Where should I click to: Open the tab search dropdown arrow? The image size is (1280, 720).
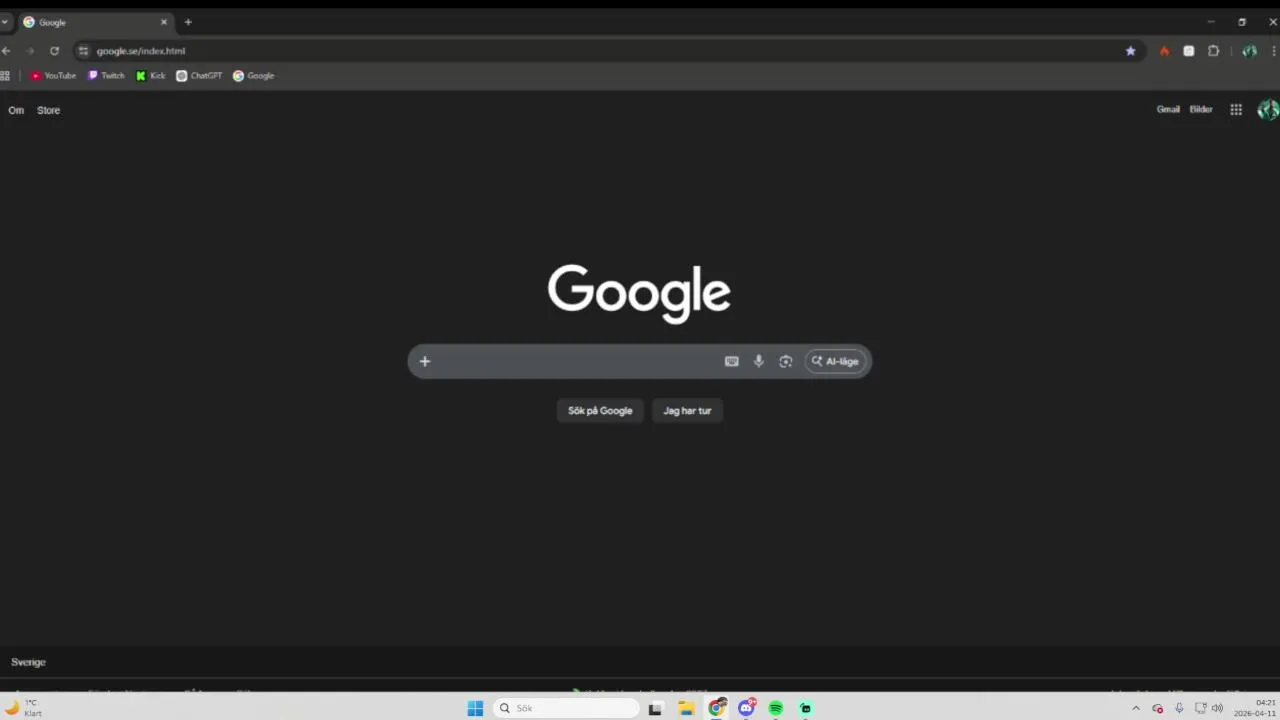(4, 22)
